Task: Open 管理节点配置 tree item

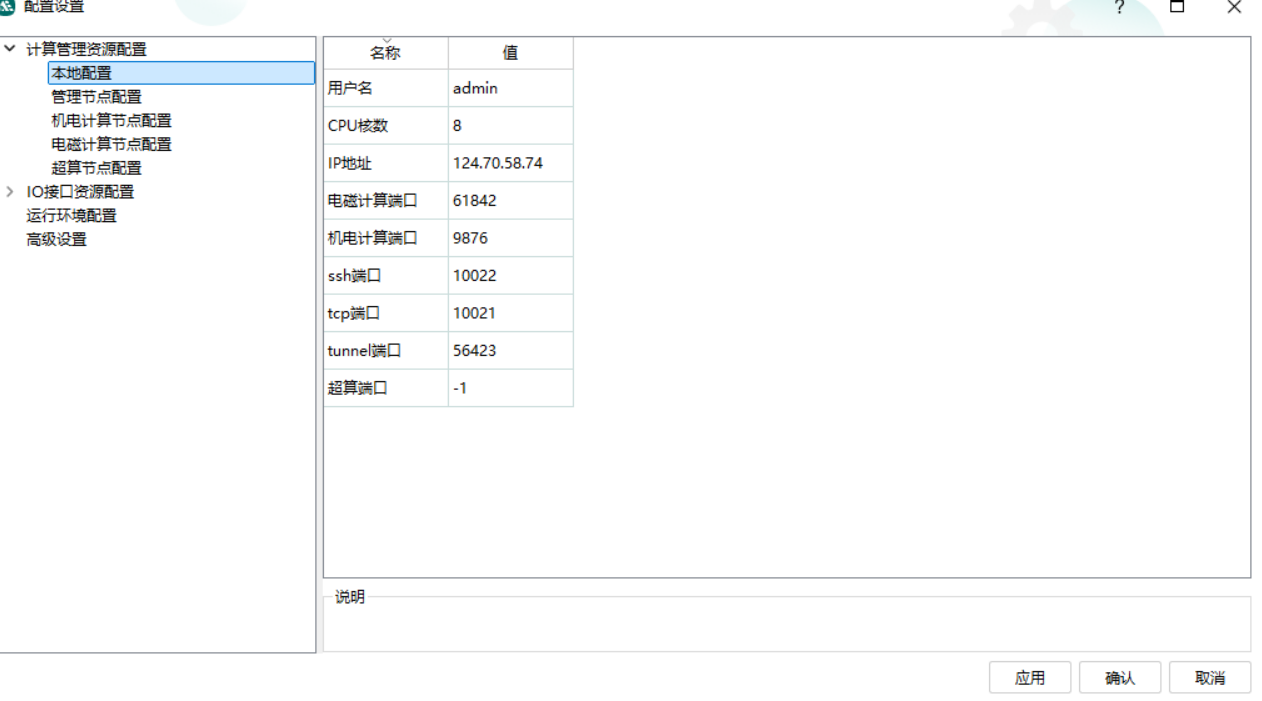Action: click(96, 97)
